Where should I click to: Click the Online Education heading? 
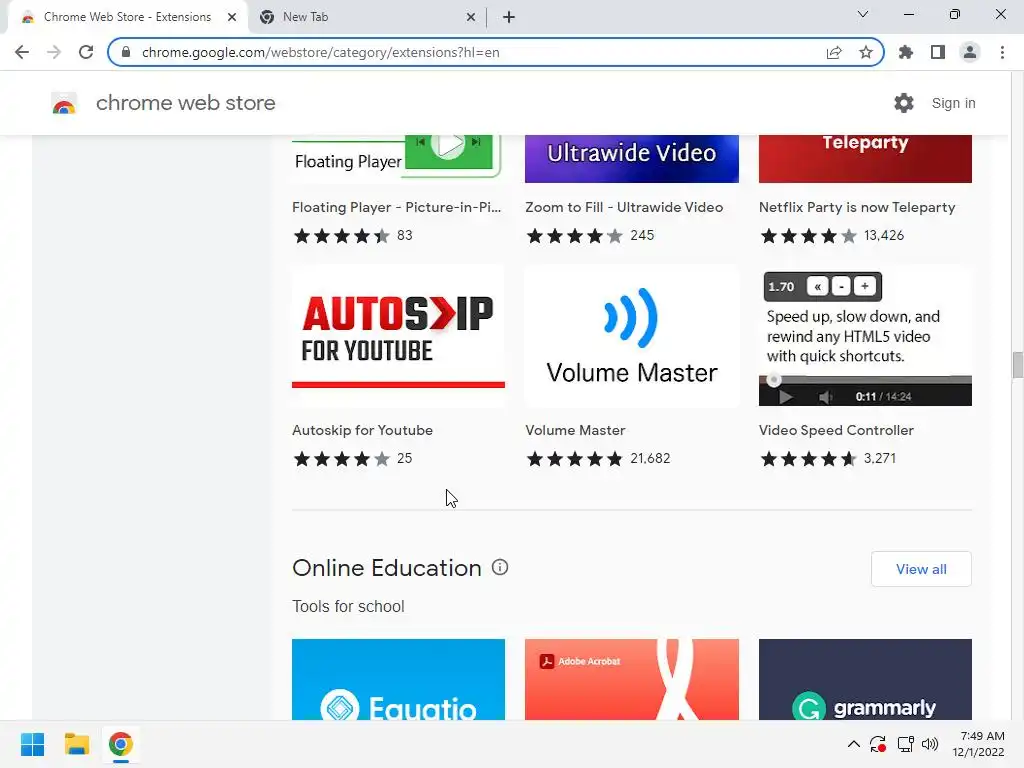tap(387, 568)
